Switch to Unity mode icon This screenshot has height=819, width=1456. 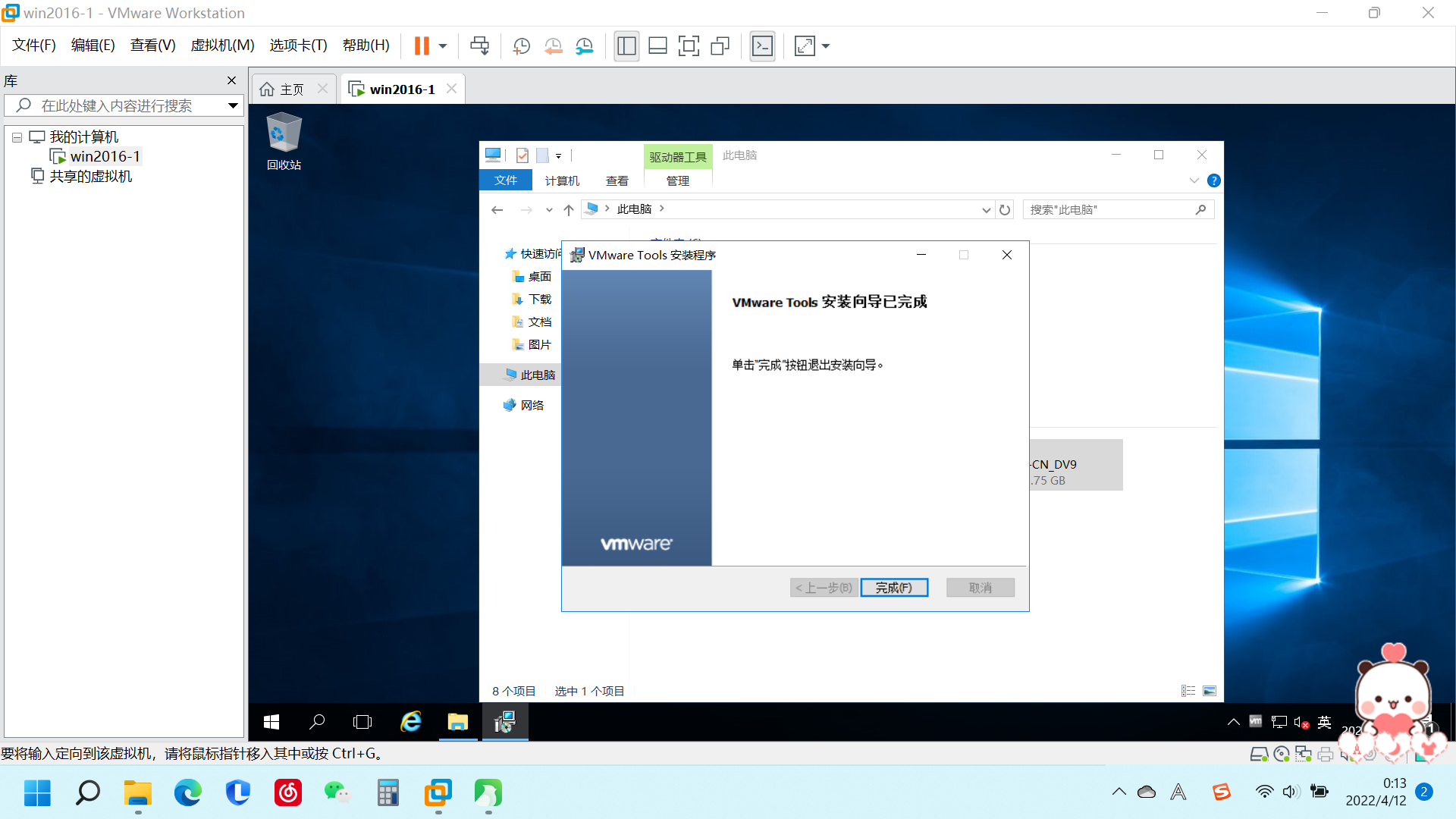click(x=720, y=46)
